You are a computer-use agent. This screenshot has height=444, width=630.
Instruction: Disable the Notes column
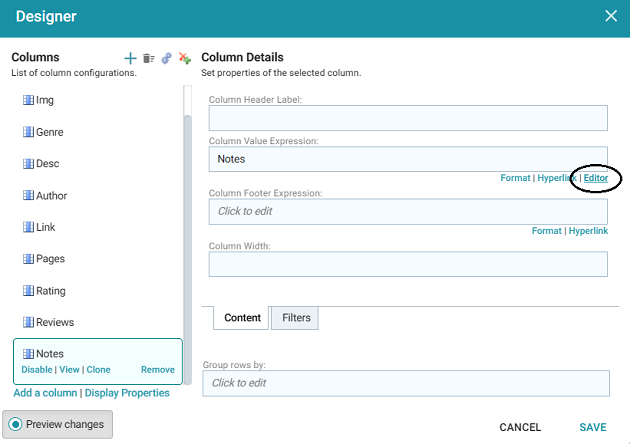pos(36,370)
